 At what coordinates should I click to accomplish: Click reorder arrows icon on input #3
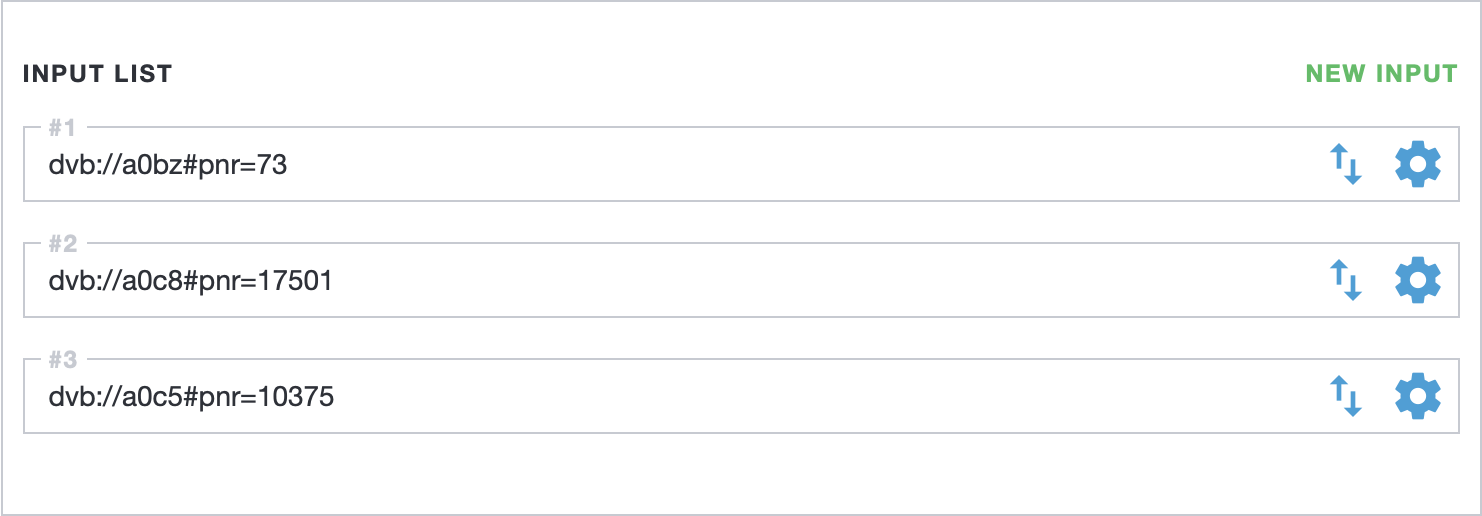pos(1346,396)
